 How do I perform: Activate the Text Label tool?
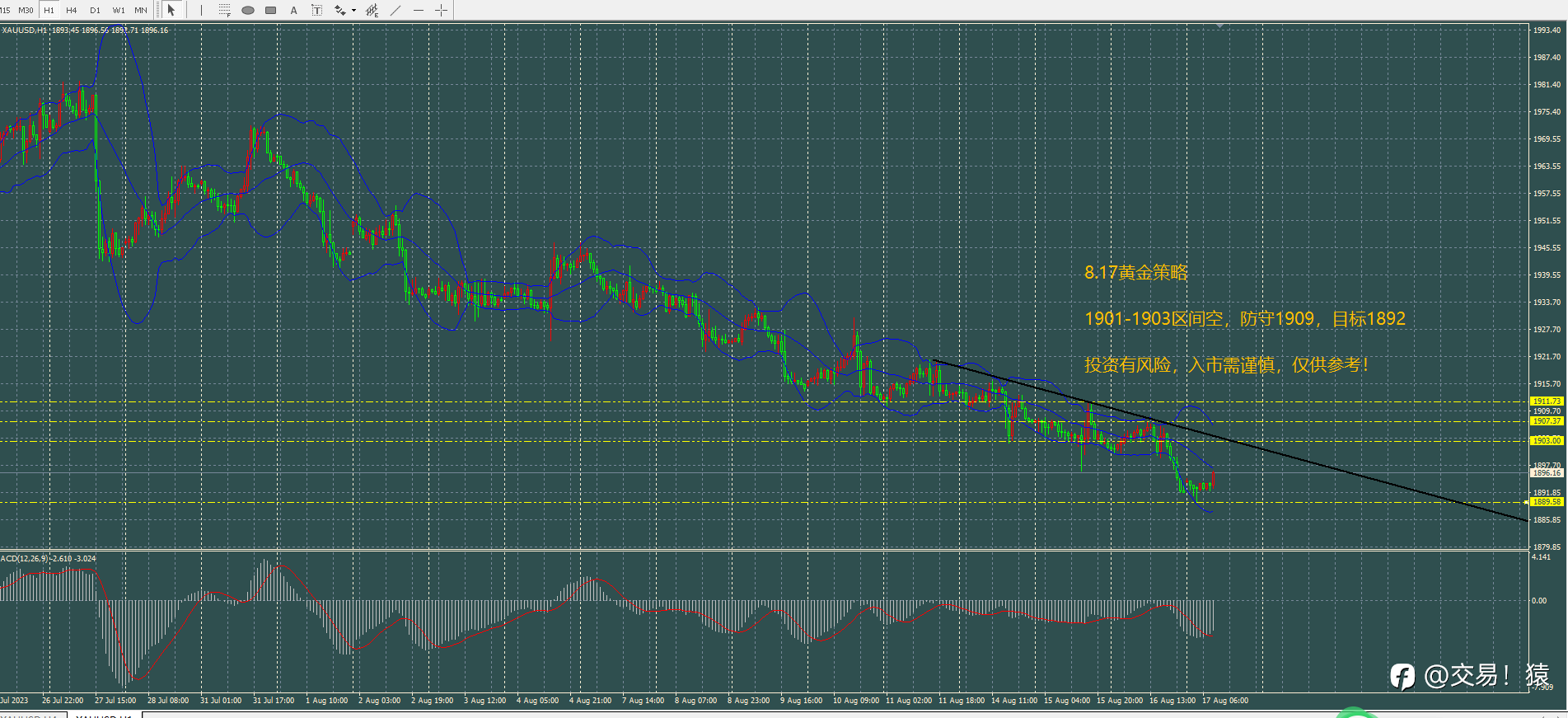316,10
